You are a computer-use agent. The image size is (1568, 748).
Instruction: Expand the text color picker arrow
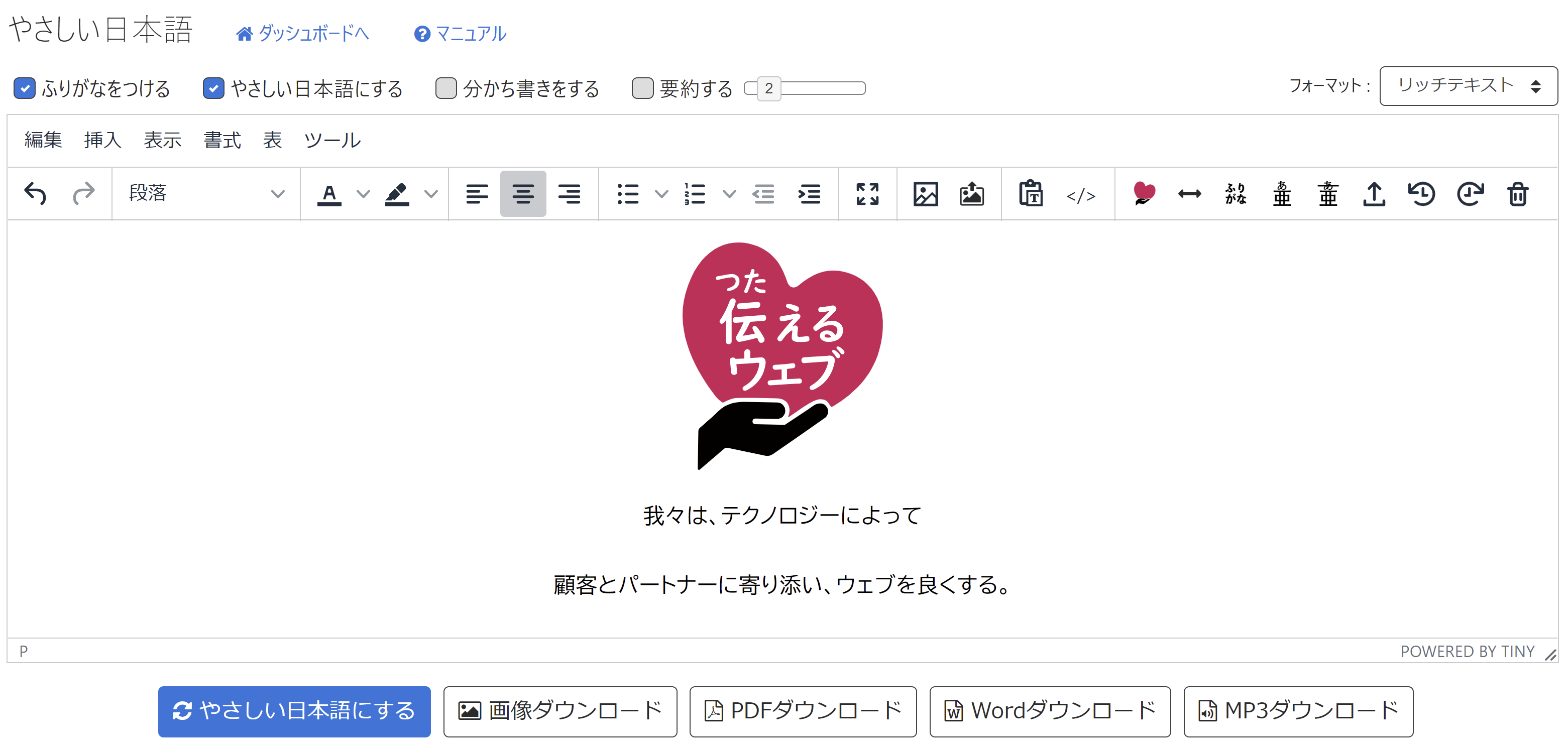[x=363, y=194]
